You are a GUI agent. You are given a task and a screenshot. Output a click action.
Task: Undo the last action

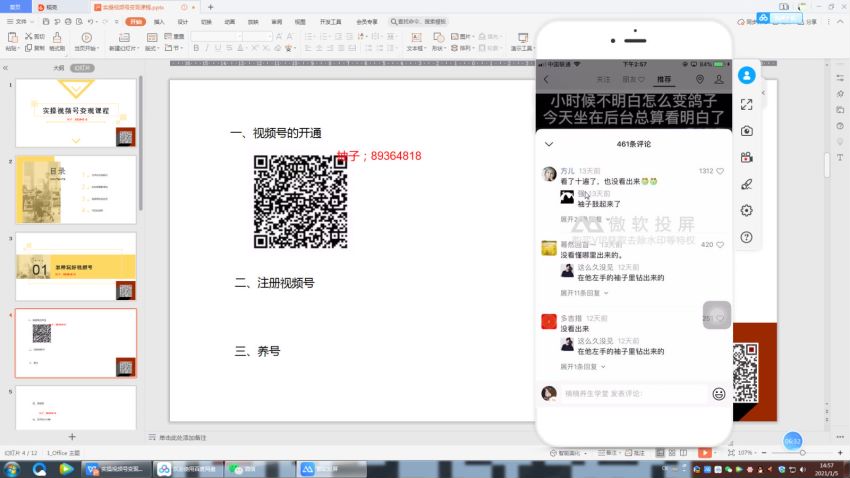click(x=90, y=22)
